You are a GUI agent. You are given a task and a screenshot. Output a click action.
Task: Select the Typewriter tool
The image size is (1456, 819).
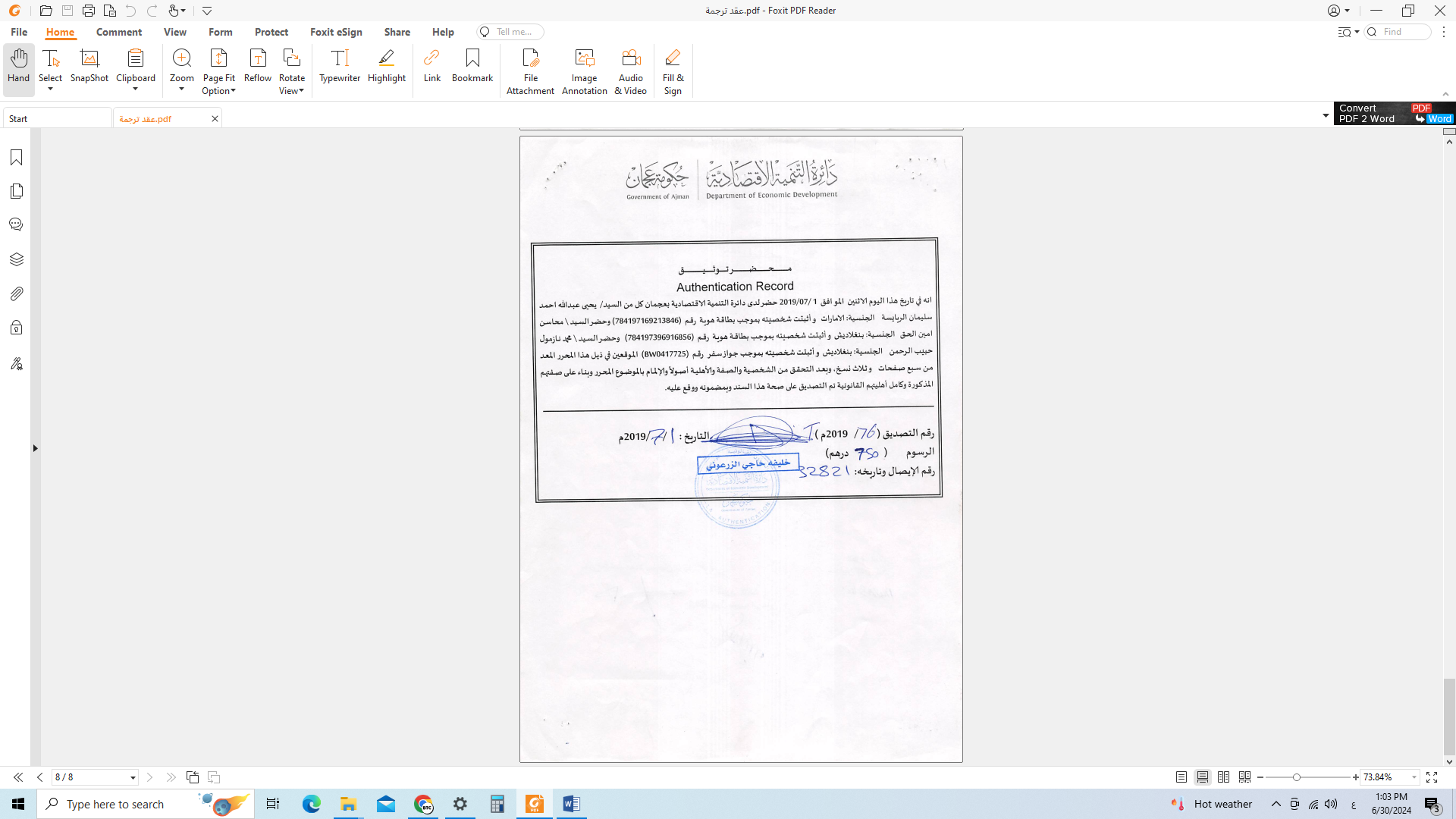339,65
